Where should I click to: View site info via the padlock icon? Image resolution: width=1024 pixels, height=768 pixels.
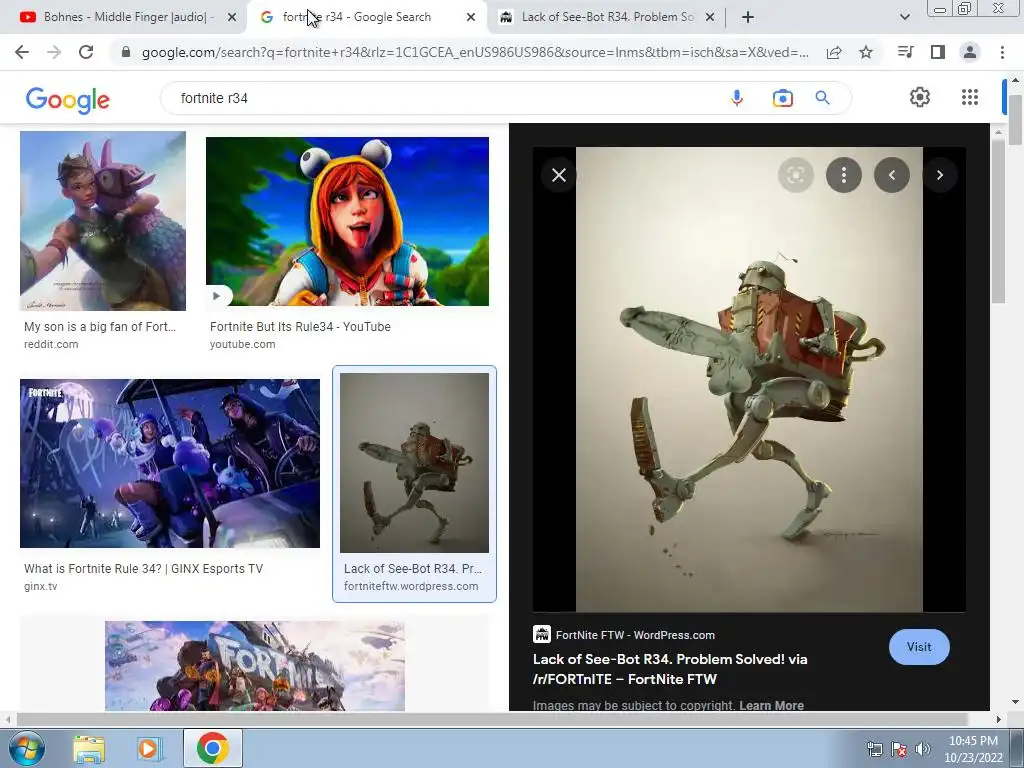pos(126,52)
